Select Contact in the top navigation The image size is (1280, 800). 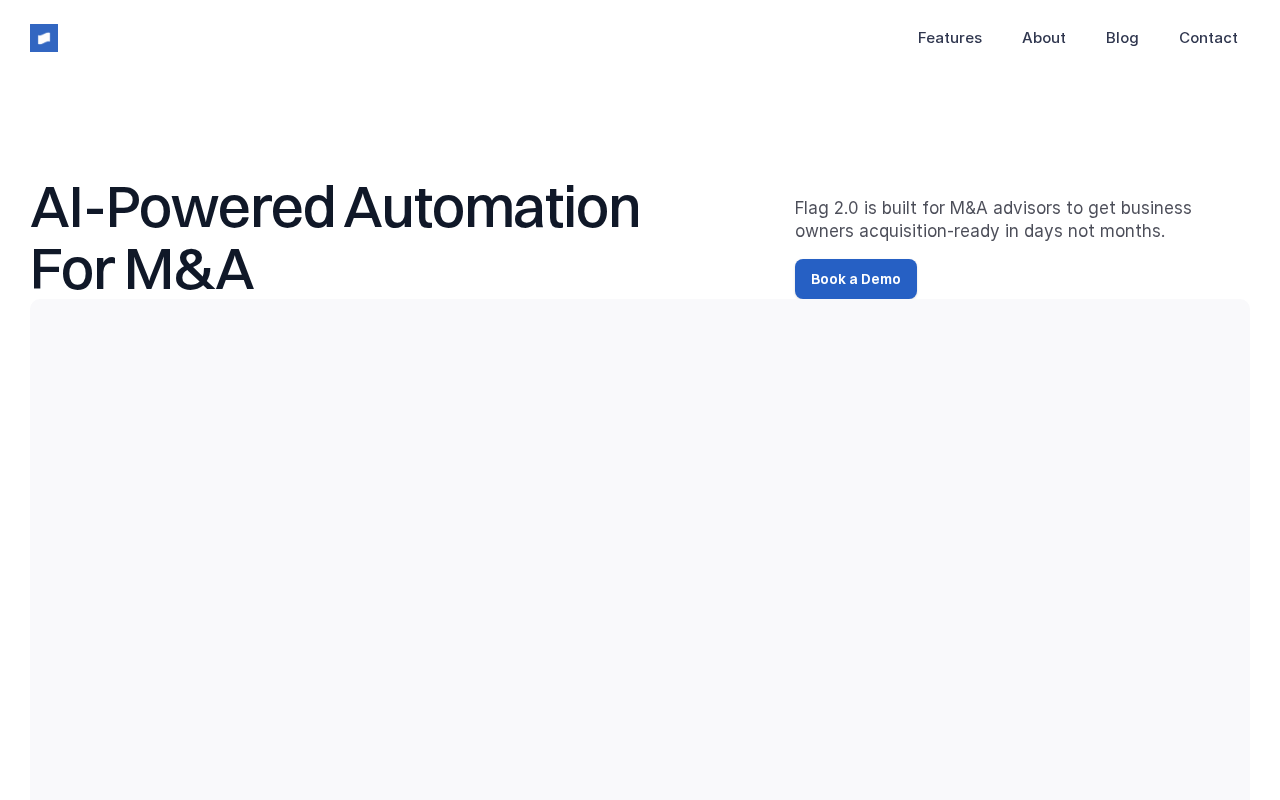click(x=1208, y=38)
